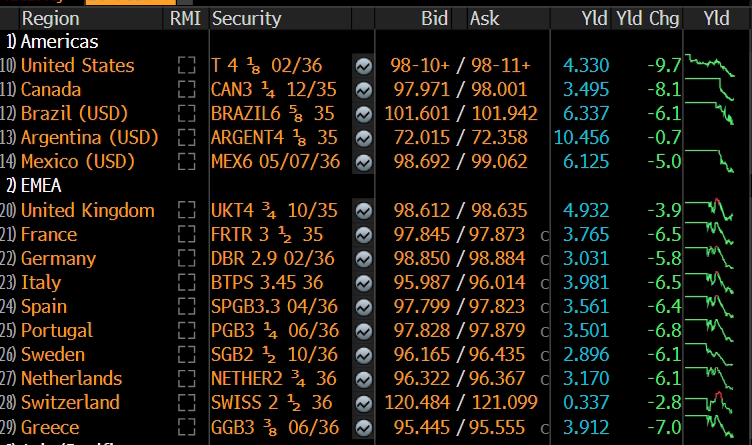This screenshot has height=445, width=752.
Task: Open the chart icon for SGB2 1/2 10/36
Action: point(364,355)
